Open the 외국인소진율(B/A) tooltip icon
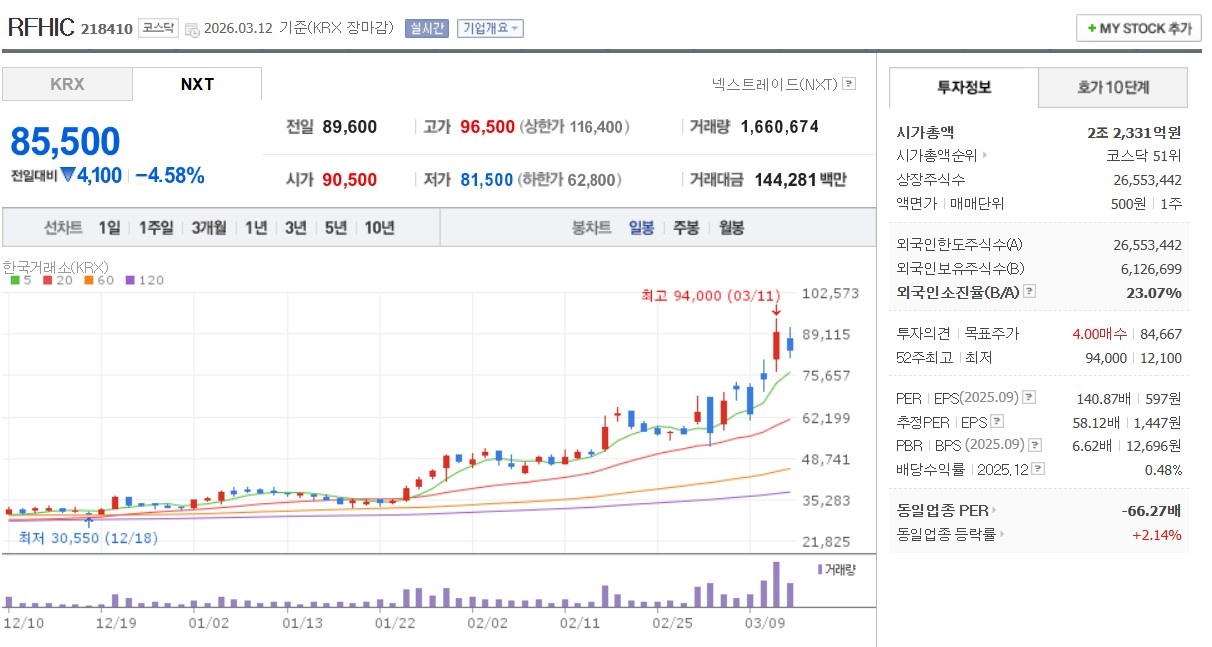 [x=1028, y=293]
